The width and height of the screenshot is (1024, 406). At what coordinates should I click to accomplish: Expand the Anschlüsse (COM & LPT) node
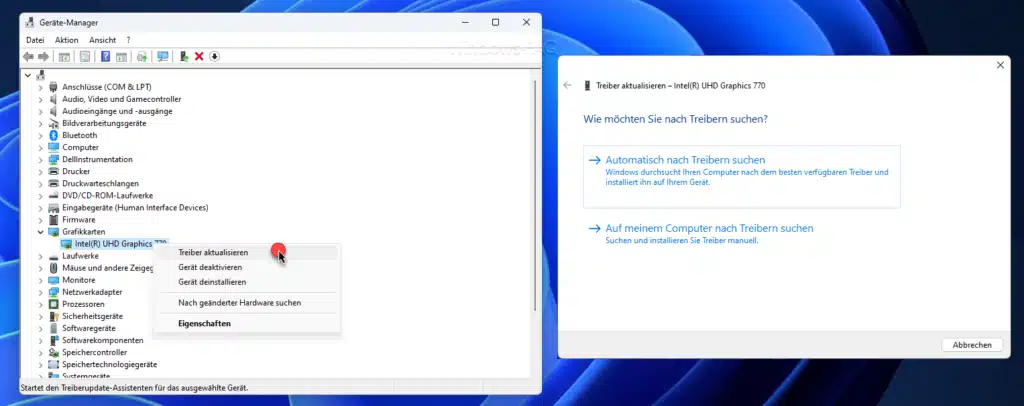tap(40, 87)
